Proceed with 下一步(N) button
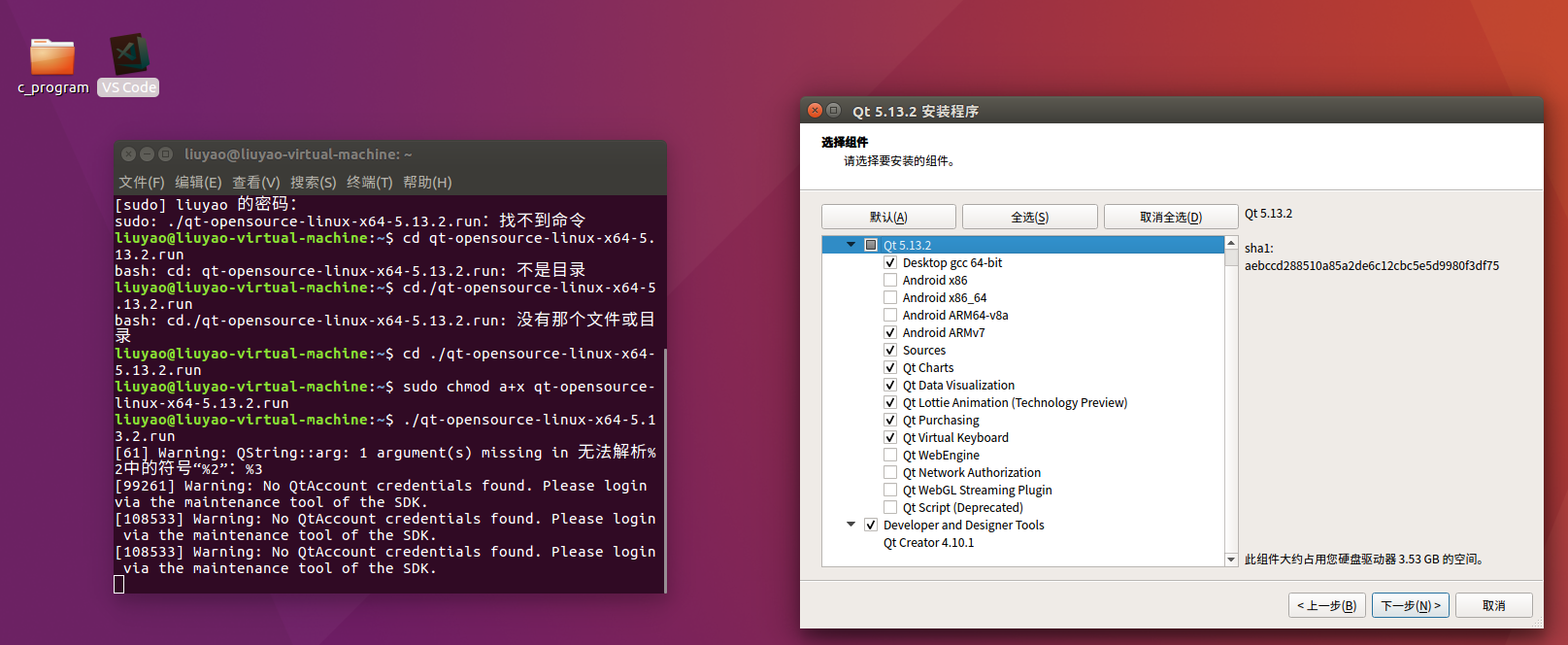 coord(1411,606)
